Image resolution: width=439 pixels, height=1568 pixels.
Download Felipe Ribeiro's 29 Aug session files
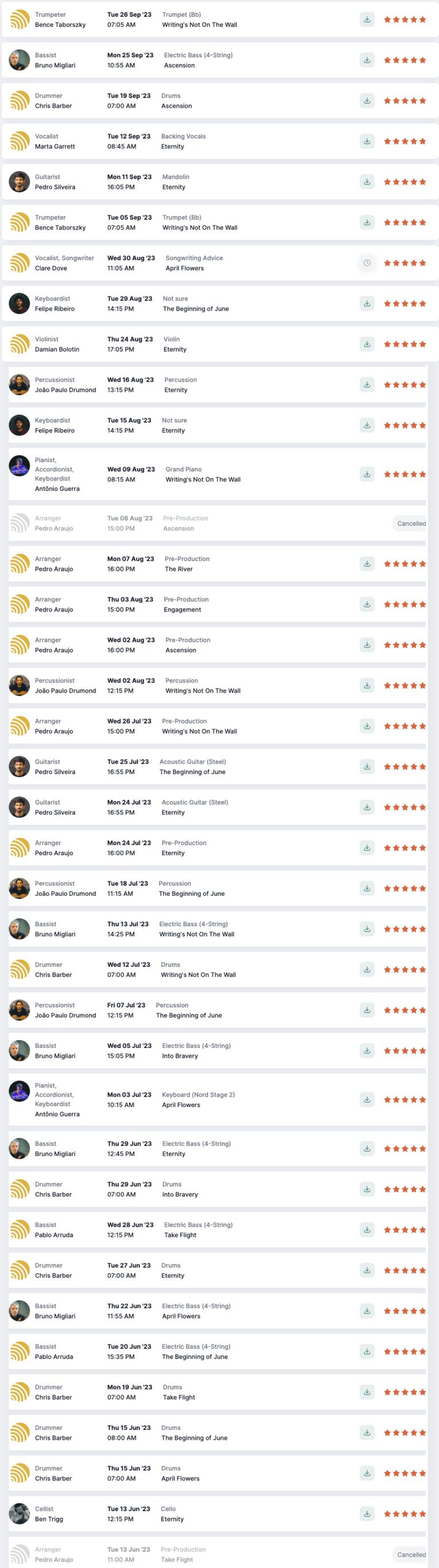366,304
